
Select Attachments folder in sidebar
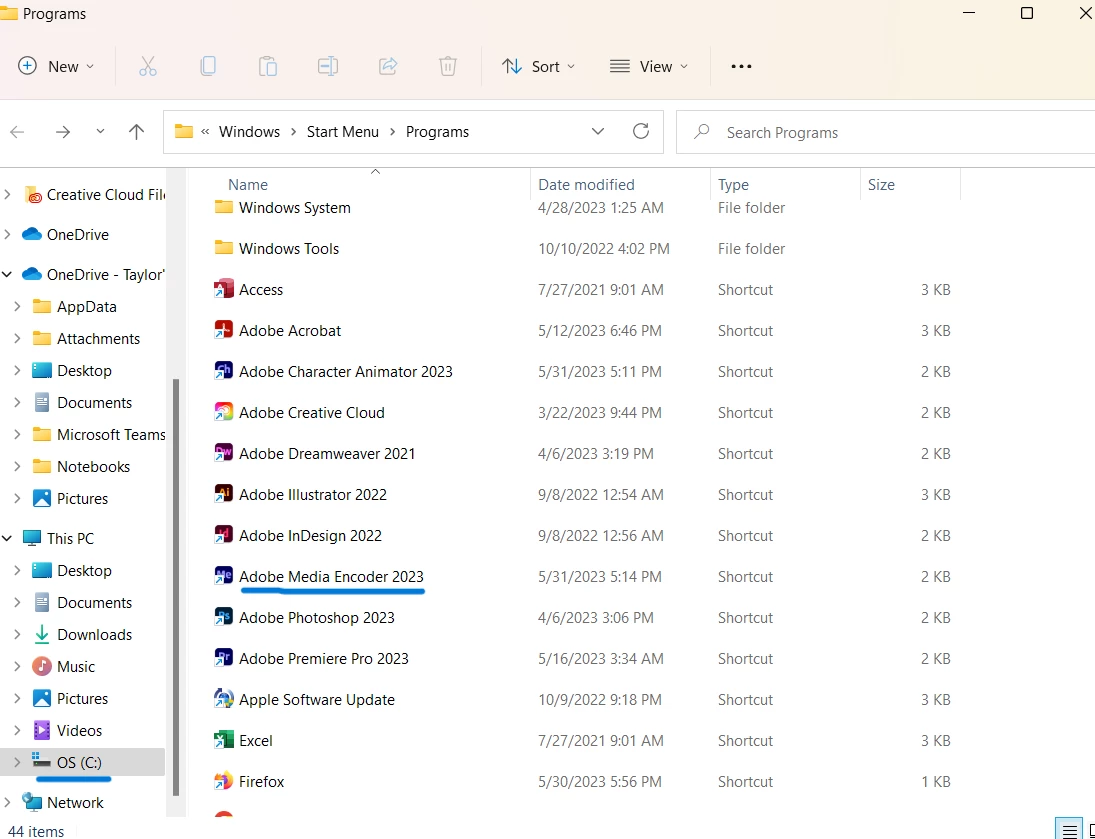coord(98,339)
